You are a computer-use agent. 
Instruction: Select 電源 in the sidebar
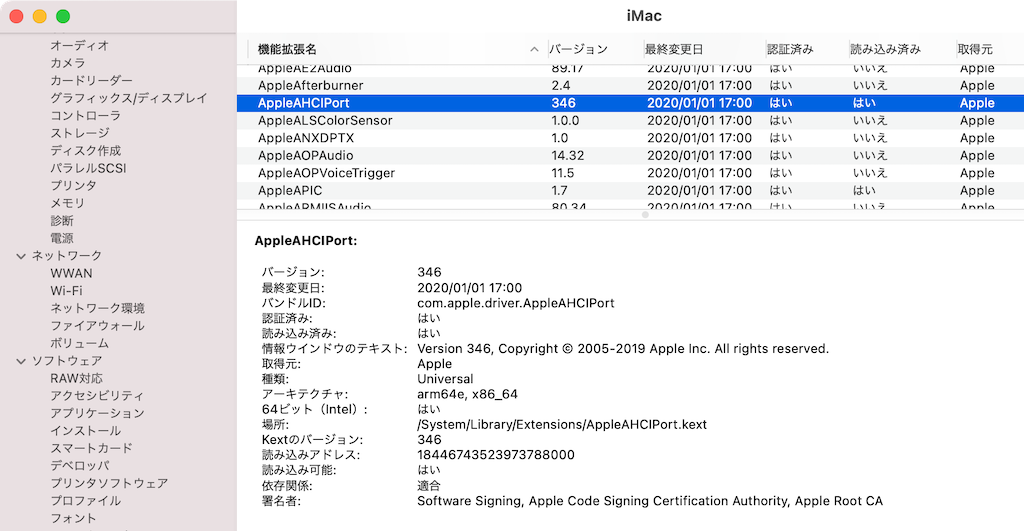point(62,238)
